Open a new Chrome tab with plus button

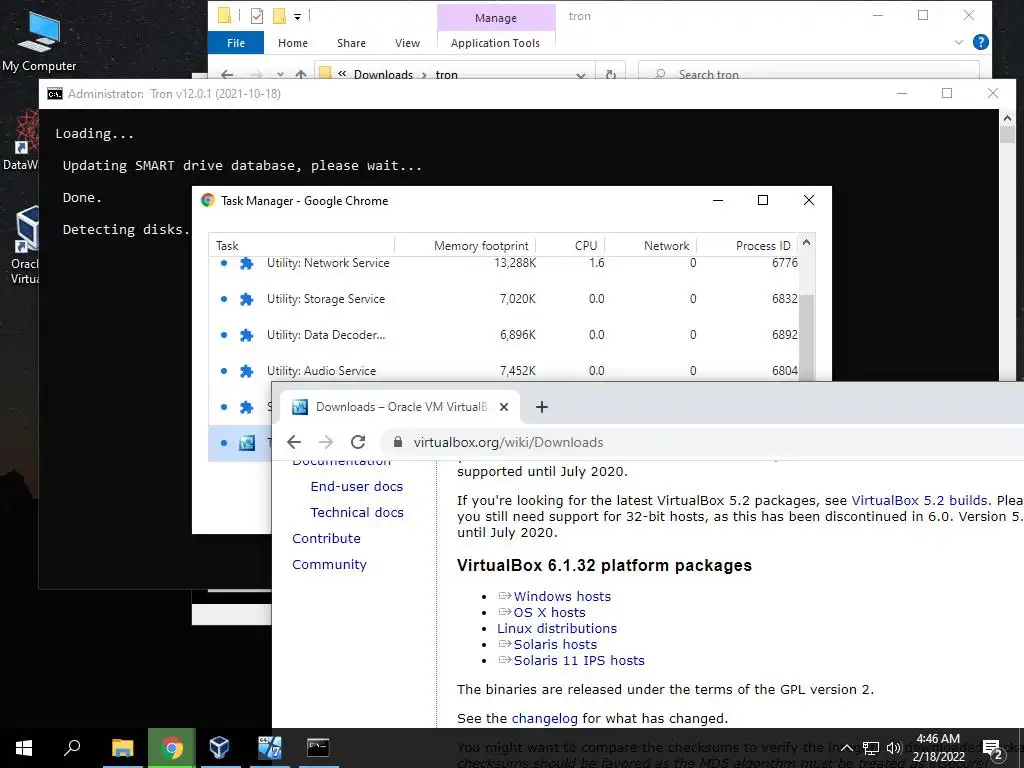tap(541, 407)
